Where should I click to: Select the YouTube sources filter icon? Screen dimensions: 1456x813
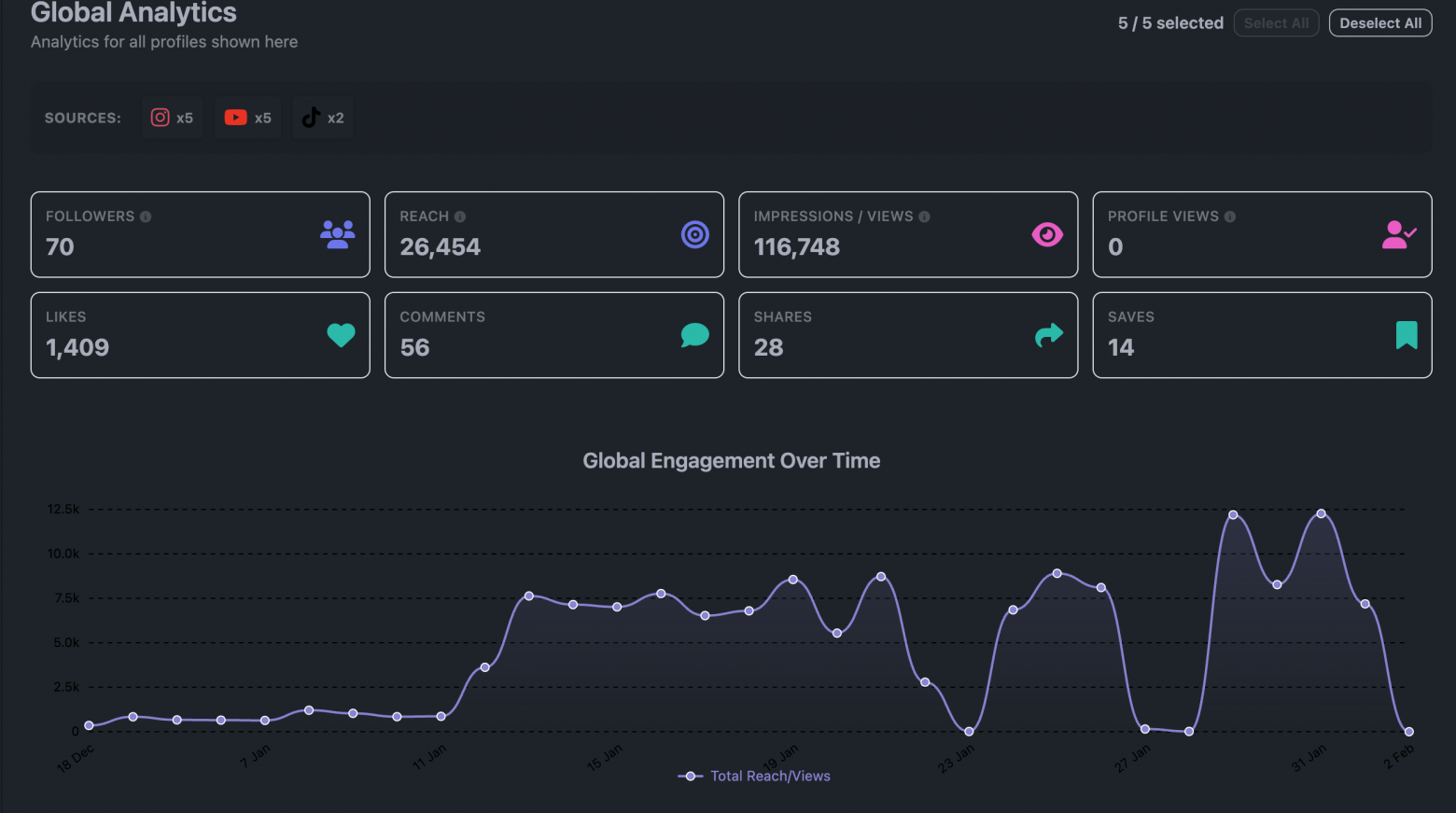click(236, 117)
